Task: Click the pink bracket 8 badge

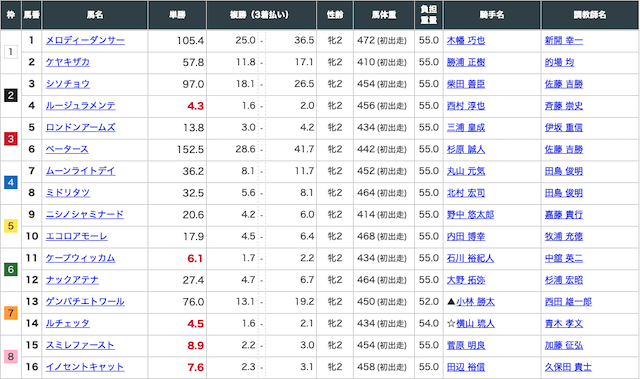Action: click(11, 357)
